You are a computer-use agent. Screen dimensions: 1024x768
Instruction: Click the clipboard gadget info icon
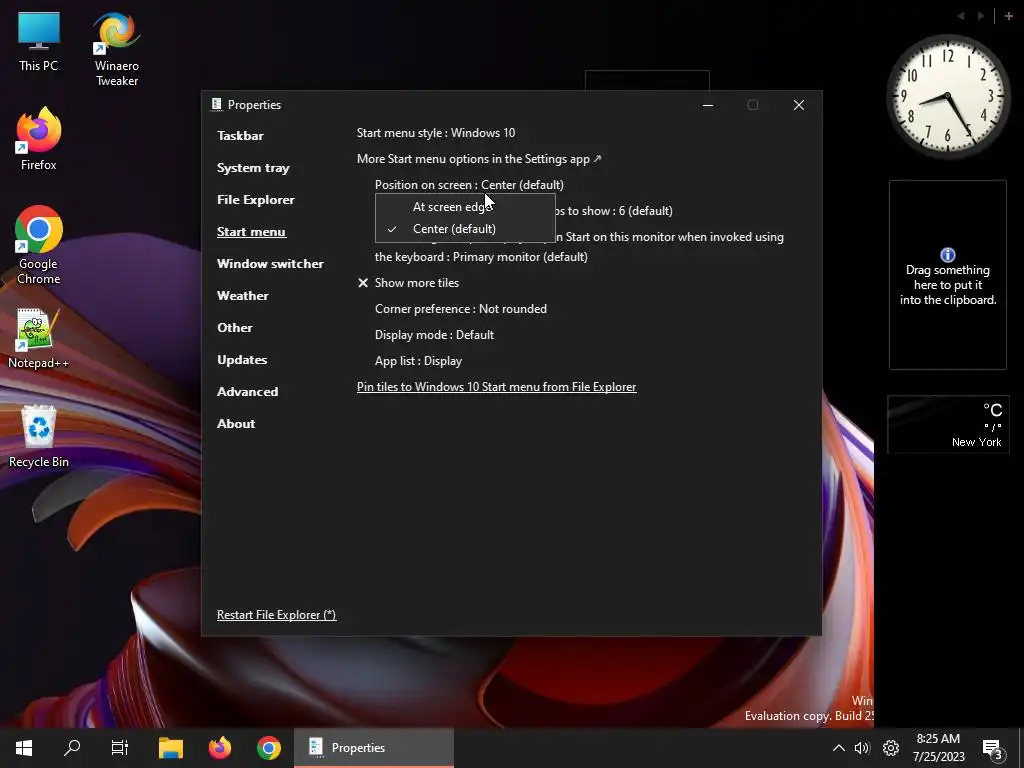tap(948, 255)
